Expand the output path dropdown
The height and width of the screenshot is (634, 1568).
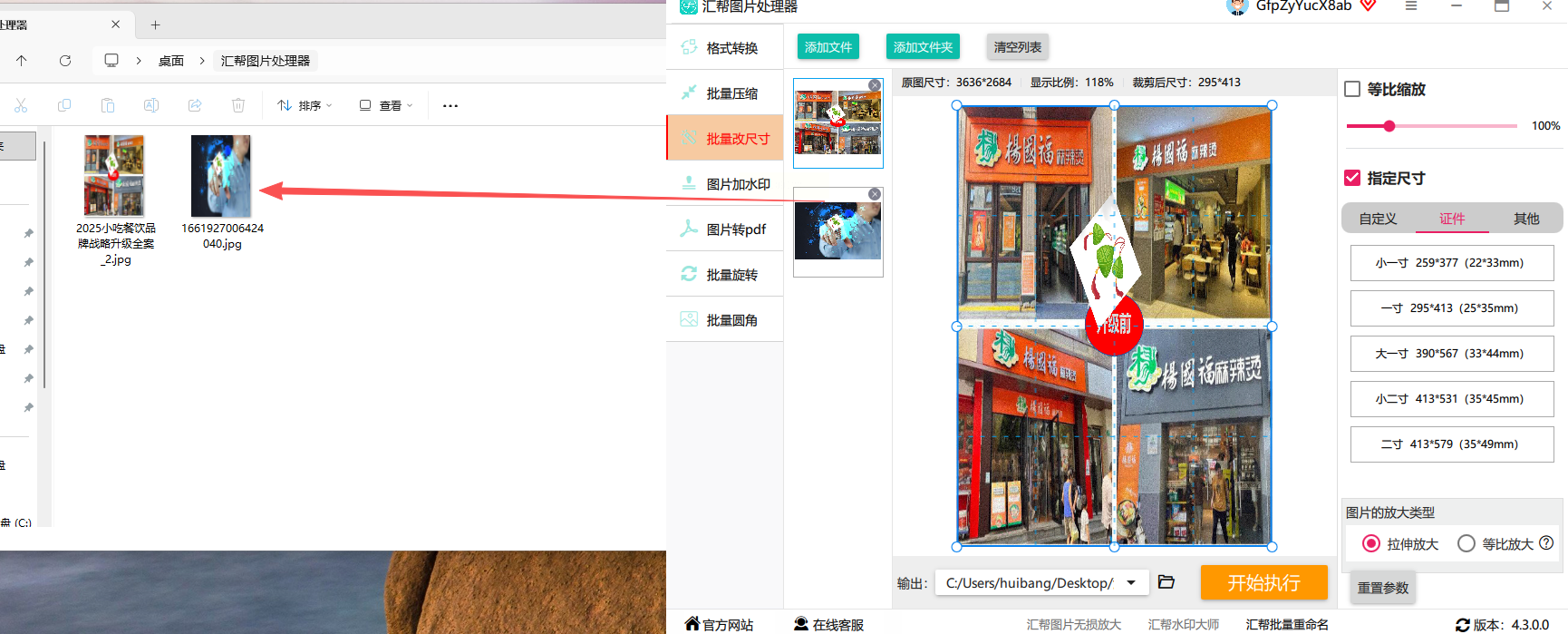point(1131,582)
